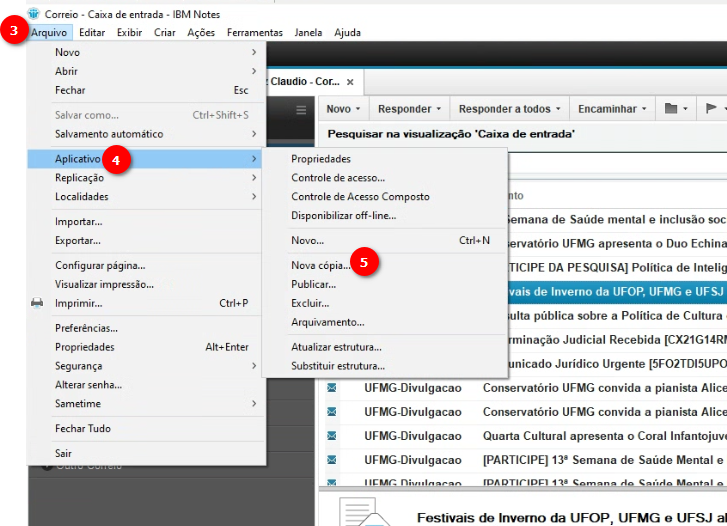This screenshot has width=727, height=526.
Task: Select Propriedades with Alt+Enter shortcut
Action: [147, 347]
